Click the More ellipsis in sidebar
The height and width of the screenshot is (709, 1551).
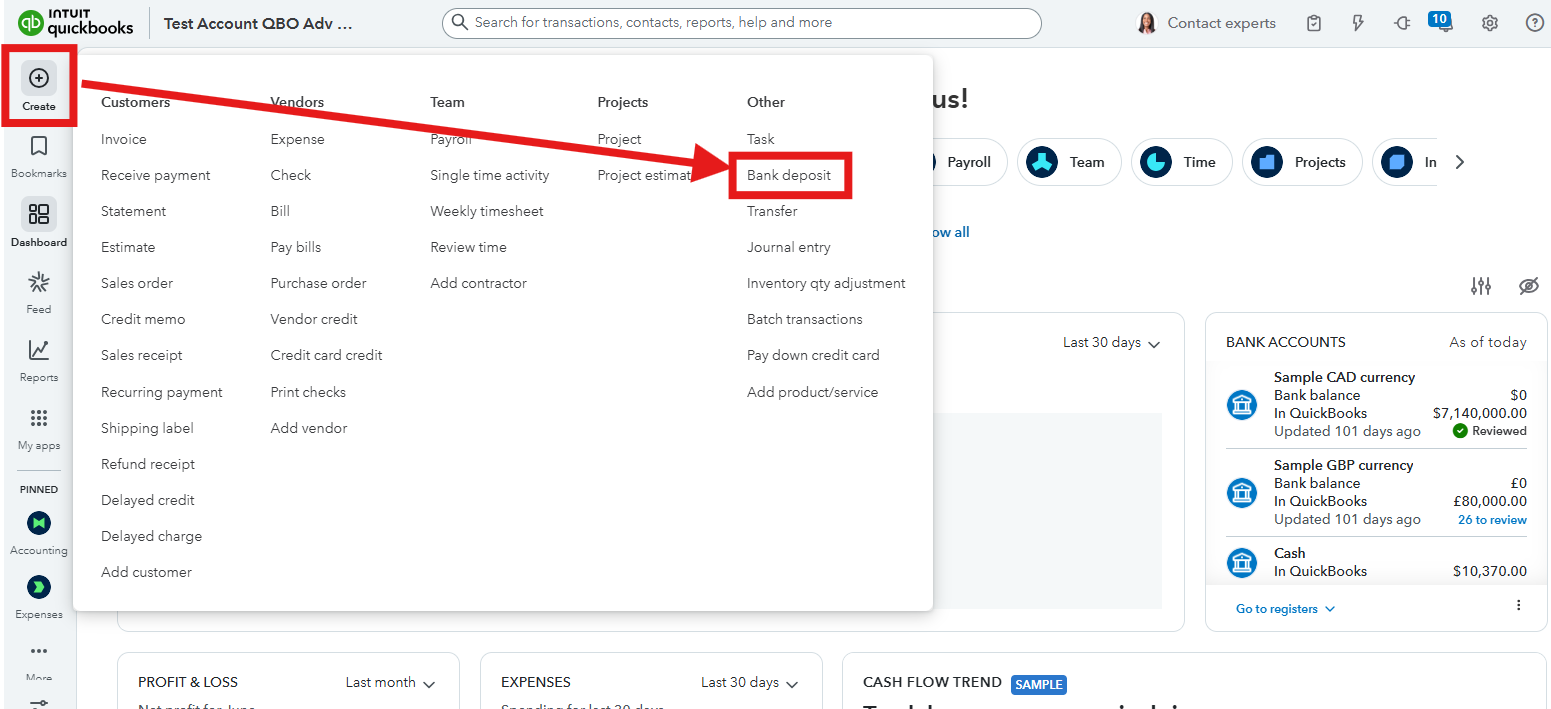39,651
